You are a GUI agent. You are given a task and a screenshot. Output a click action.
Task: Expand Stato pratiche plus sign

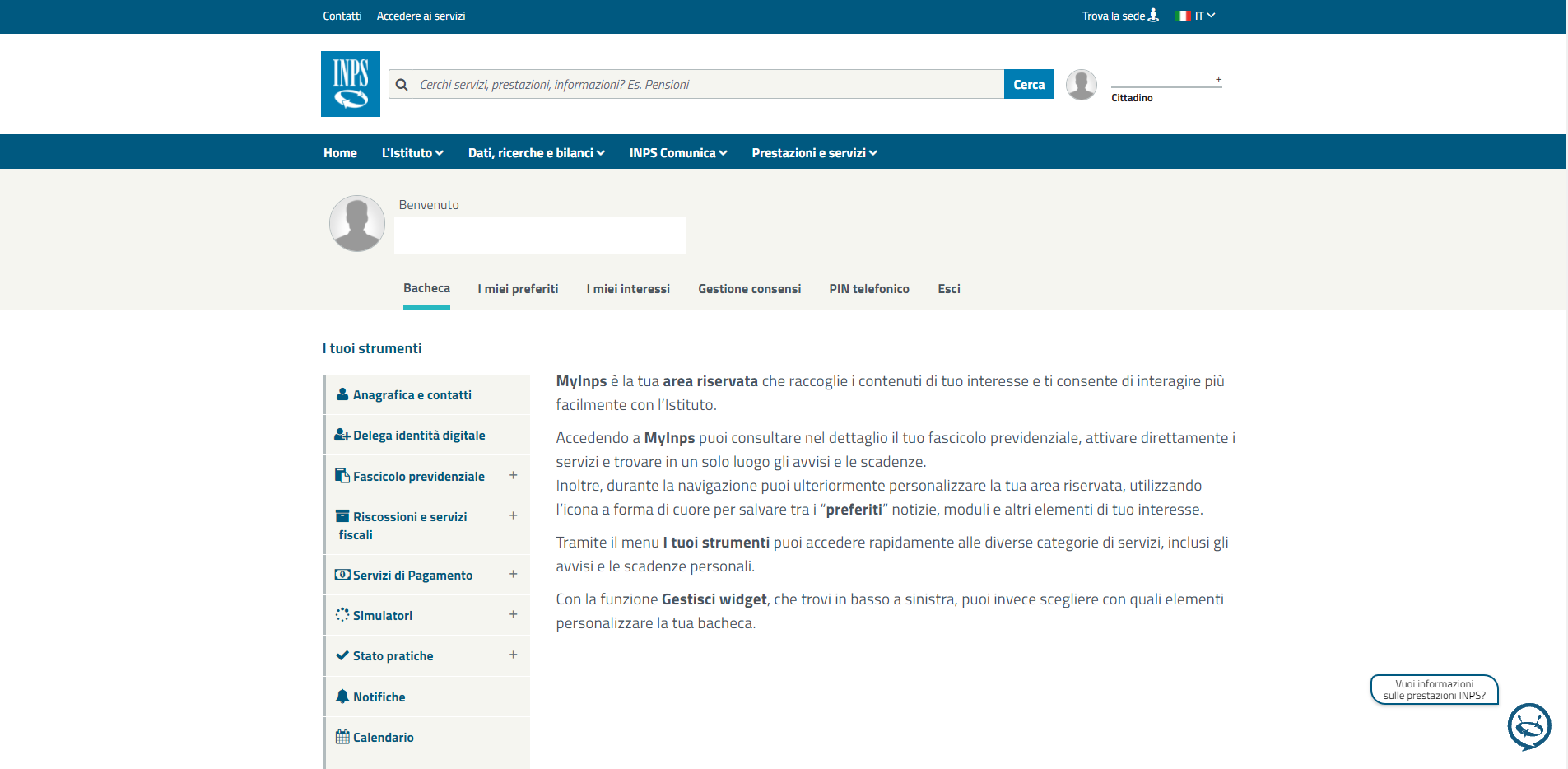click(x=513, y=655)
